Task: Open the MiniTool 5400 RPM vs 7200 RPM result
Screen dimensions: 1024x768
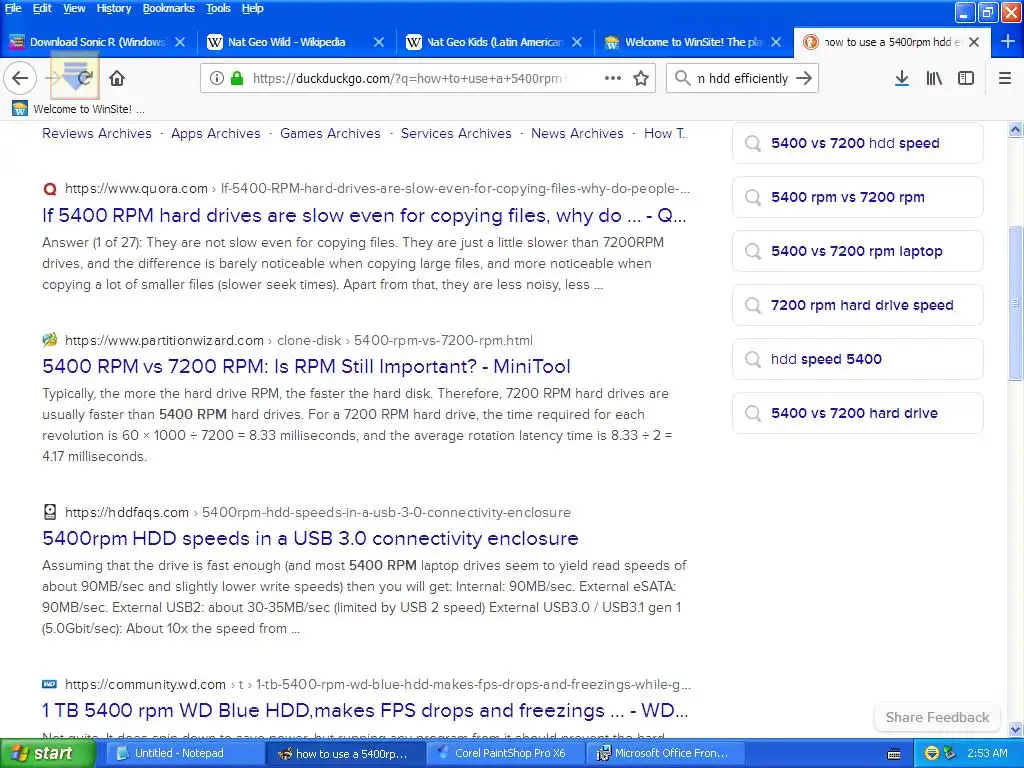Action: (x=306, y=366)
